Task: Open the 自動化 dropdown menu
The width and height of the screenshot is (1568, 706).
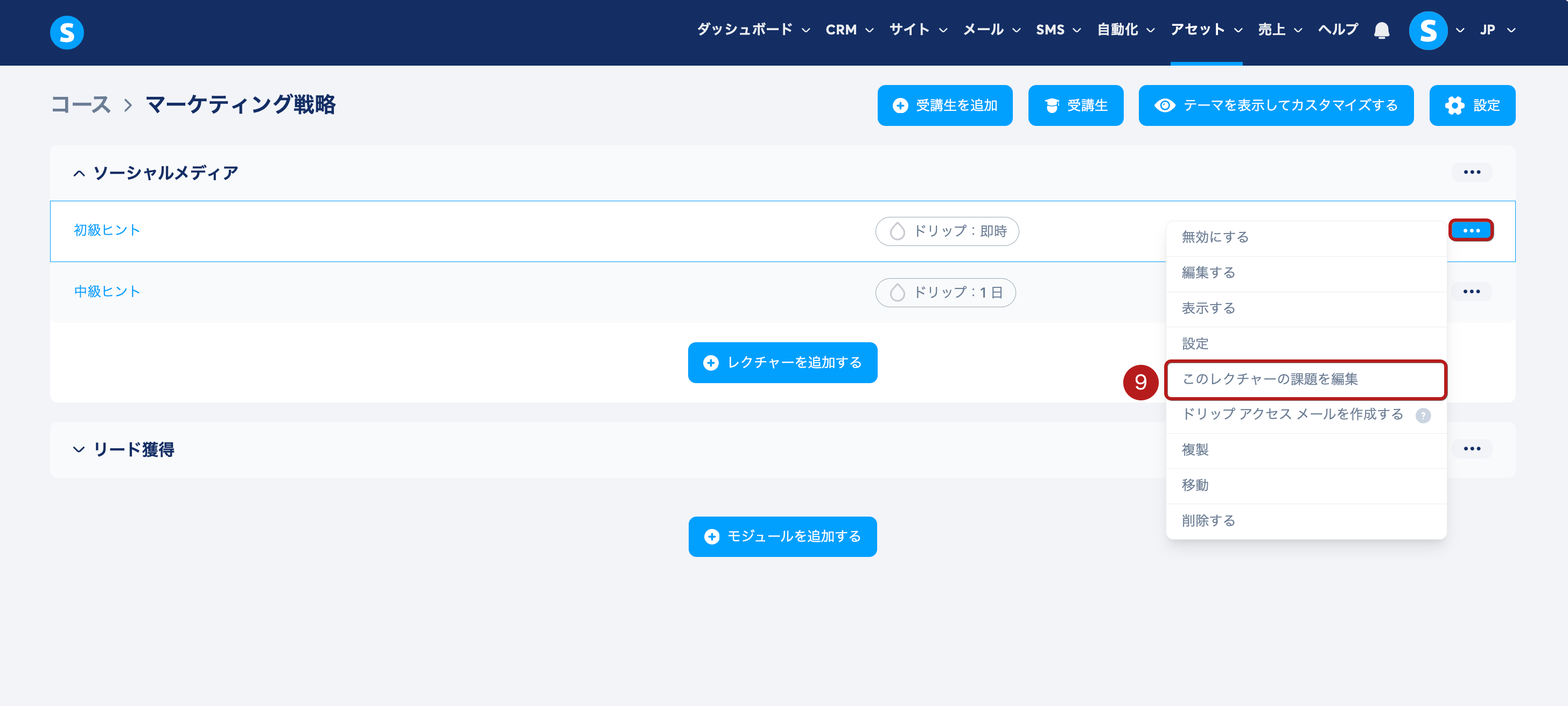Action: (x=1125, y=29)
